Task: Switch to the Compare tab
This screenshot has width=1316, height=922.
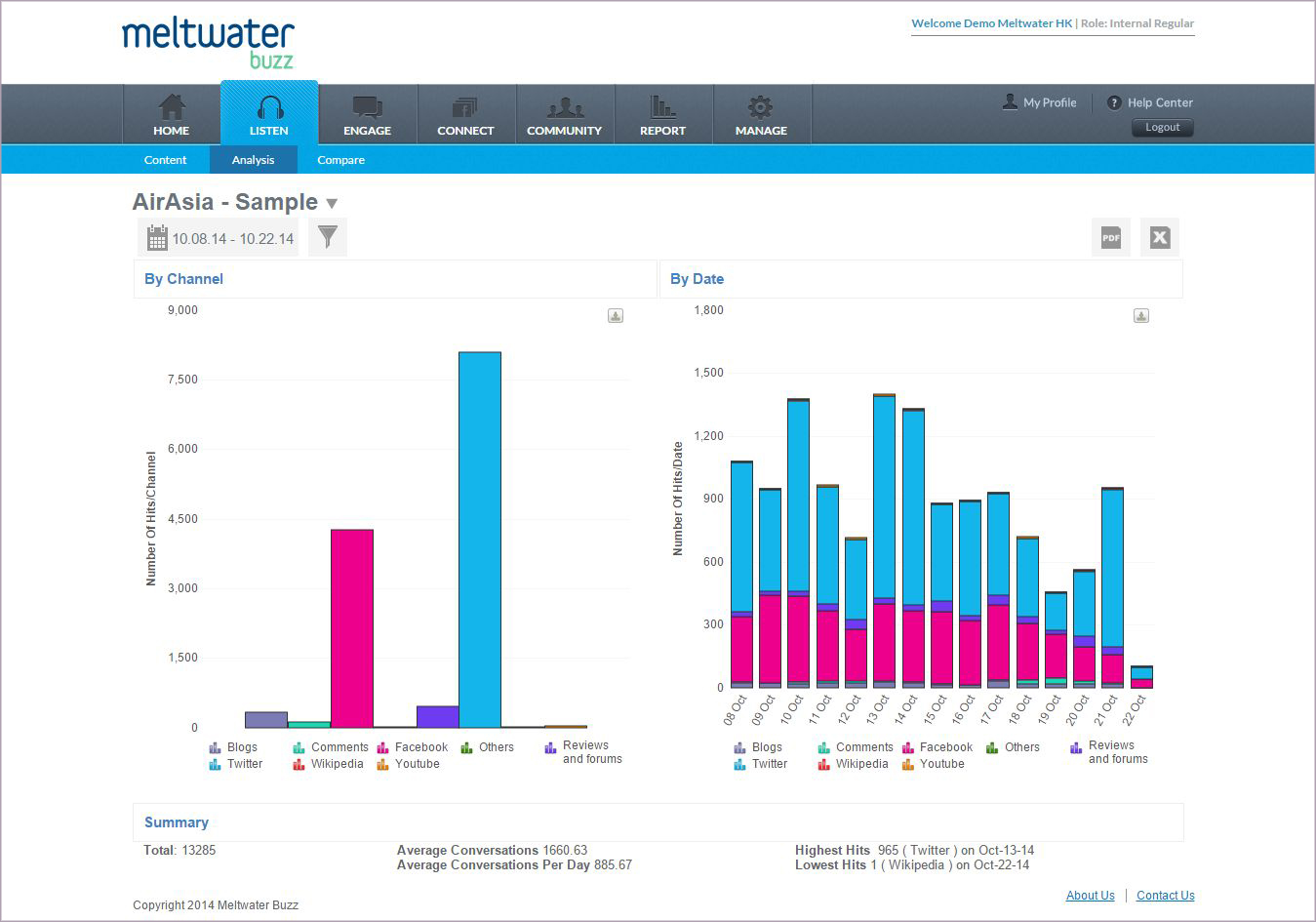Action: [340, 160]
